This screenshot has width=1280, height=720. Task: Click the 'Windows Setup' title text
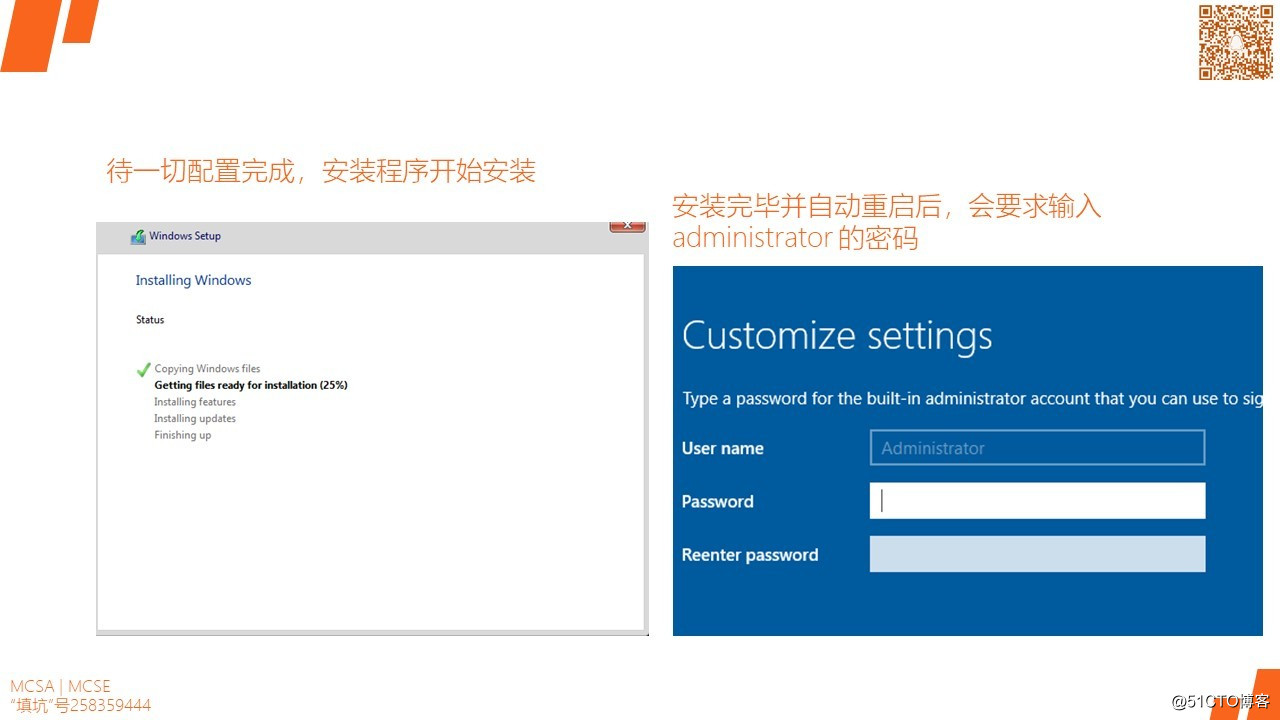click(185, 236)
